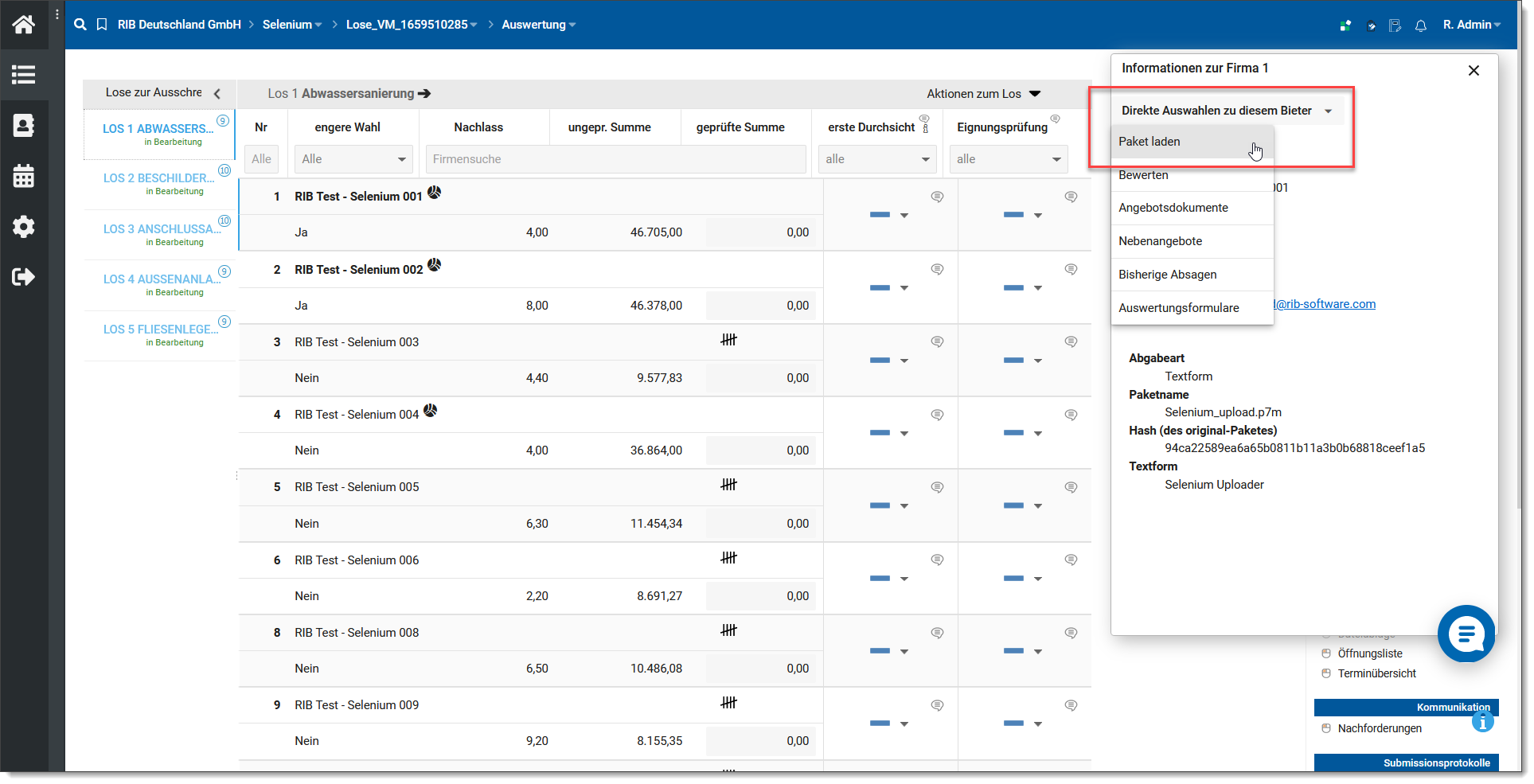1534x784 pixels.
Task: Click tally mark icon in Selenium 008 row
Action: 729,630
